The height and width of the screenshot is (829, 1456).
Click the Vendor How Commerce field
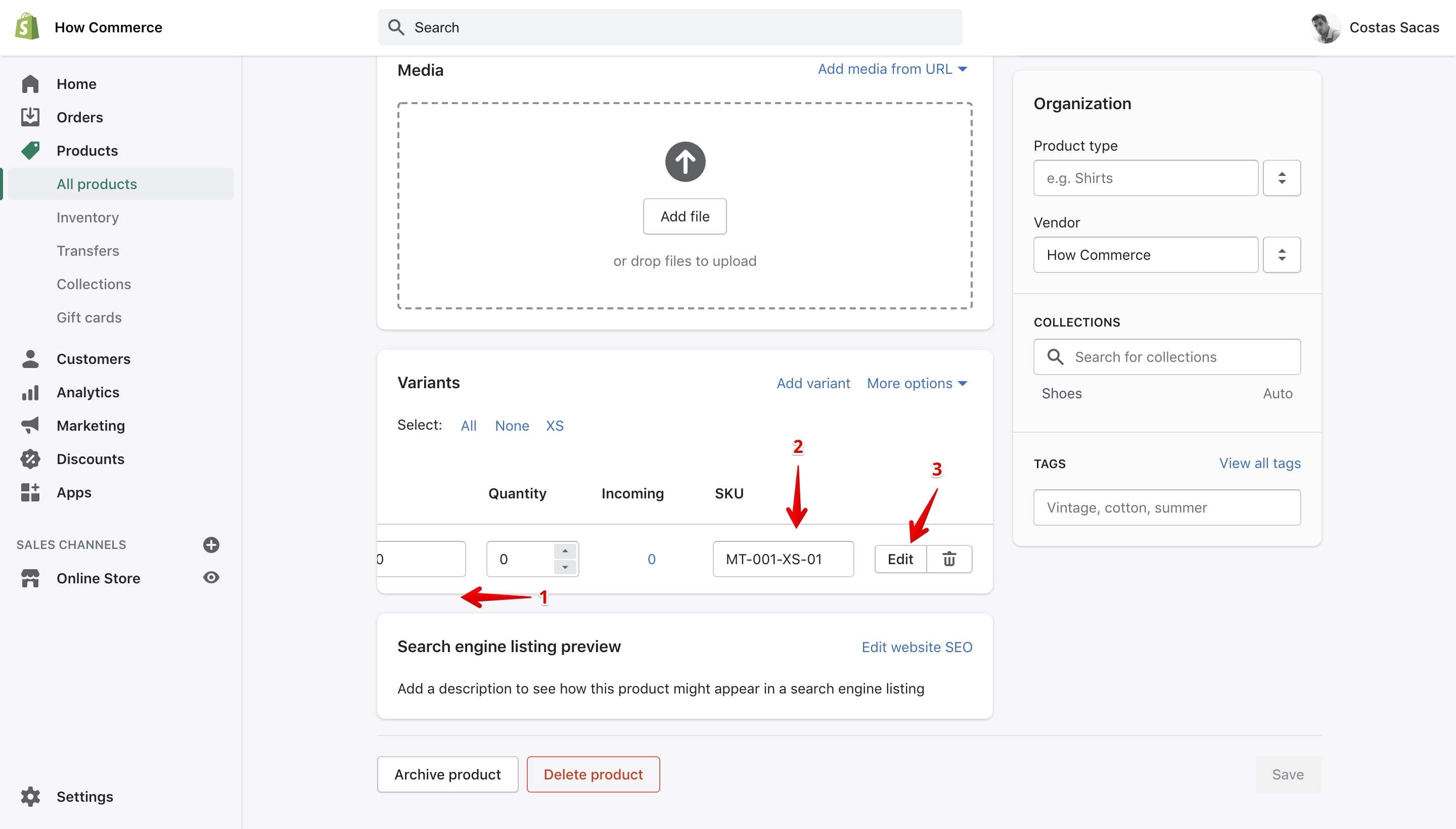pos(1146,254)
